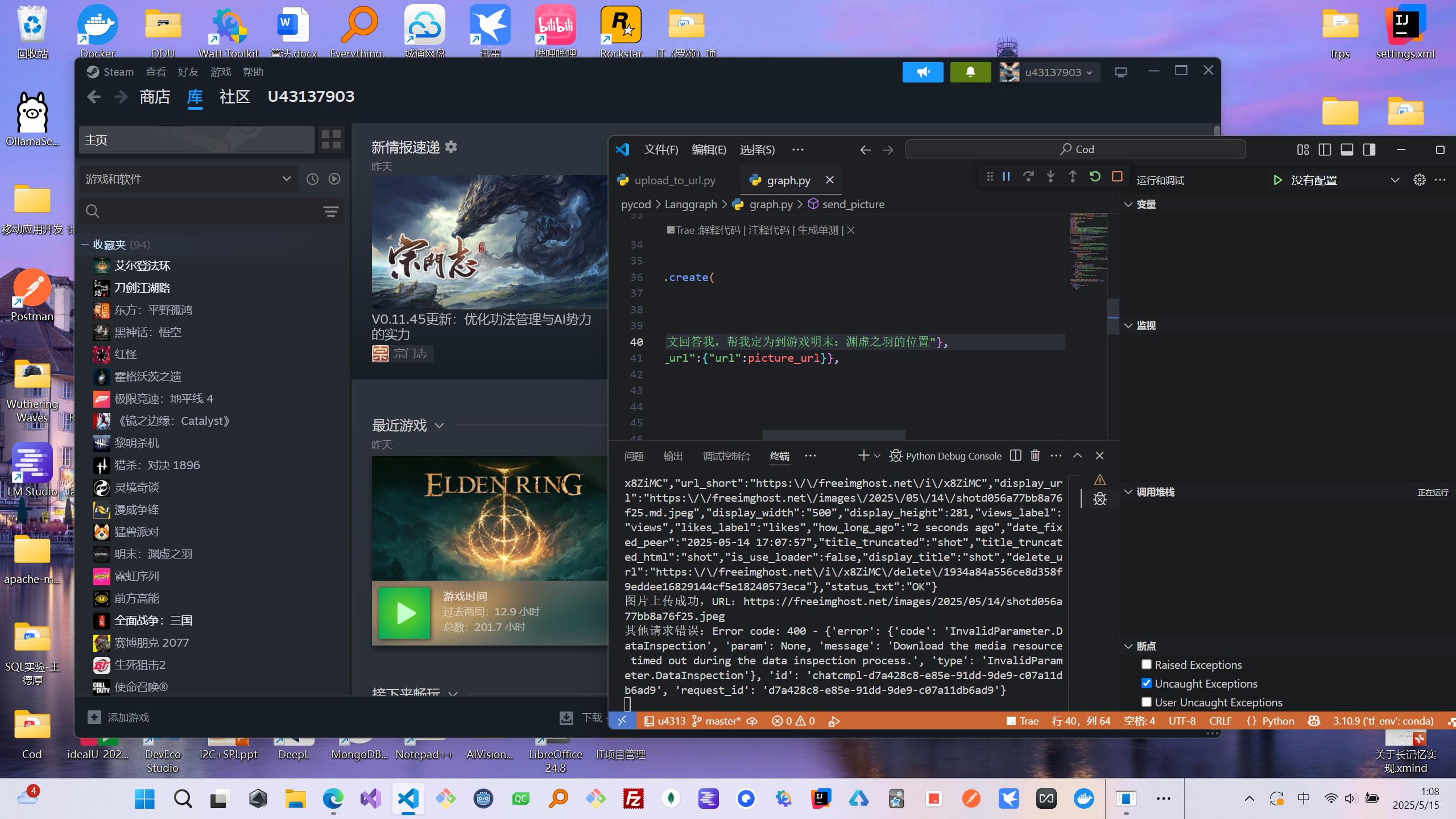1456x819 pixels.
Task: Maximize terminal panel with up chevron
Action: pos(1077,456)
